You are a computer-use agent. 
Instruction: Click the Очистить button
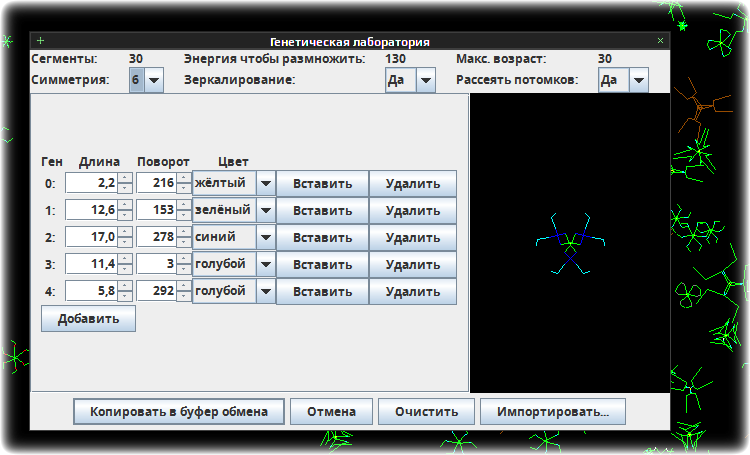pos(427,411)
